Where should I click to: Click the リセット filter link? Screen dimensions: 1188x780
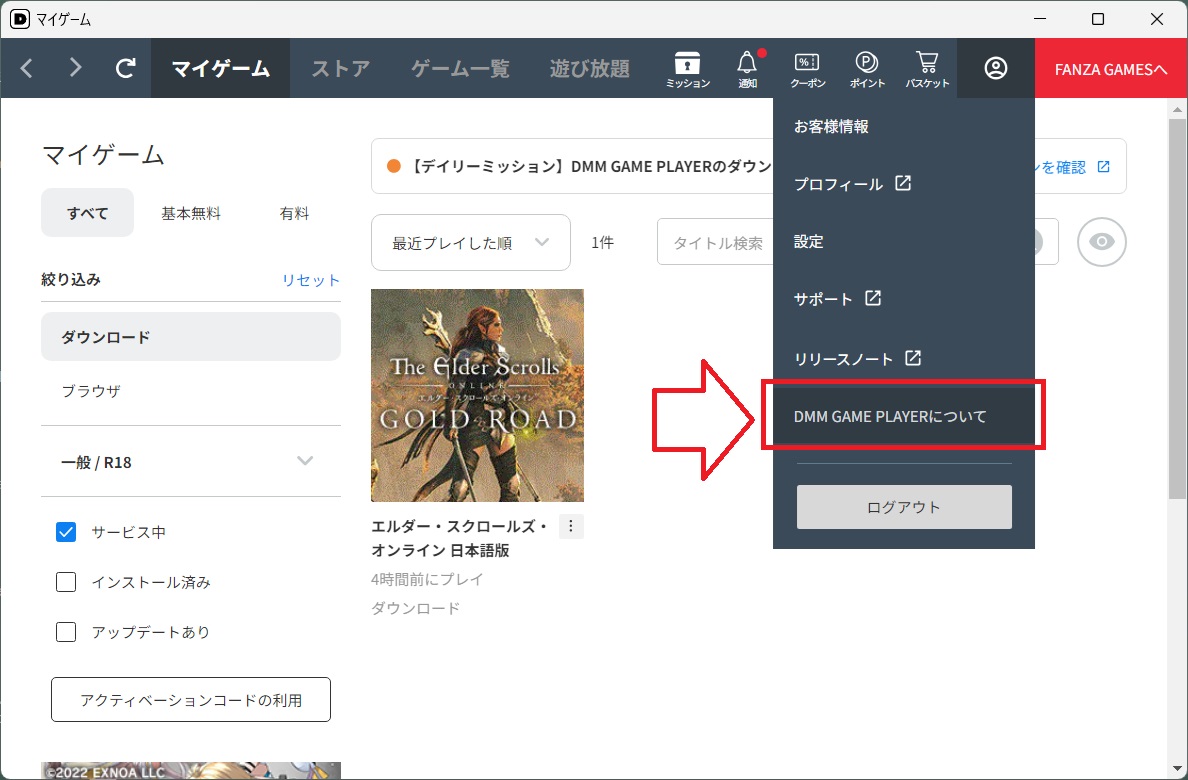click(311, 280)
